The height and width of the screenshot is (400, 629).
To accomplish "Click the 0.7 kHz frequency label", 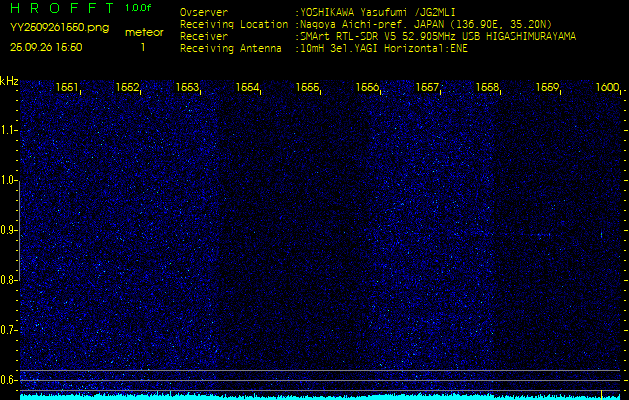I will (x=8, y=330).
